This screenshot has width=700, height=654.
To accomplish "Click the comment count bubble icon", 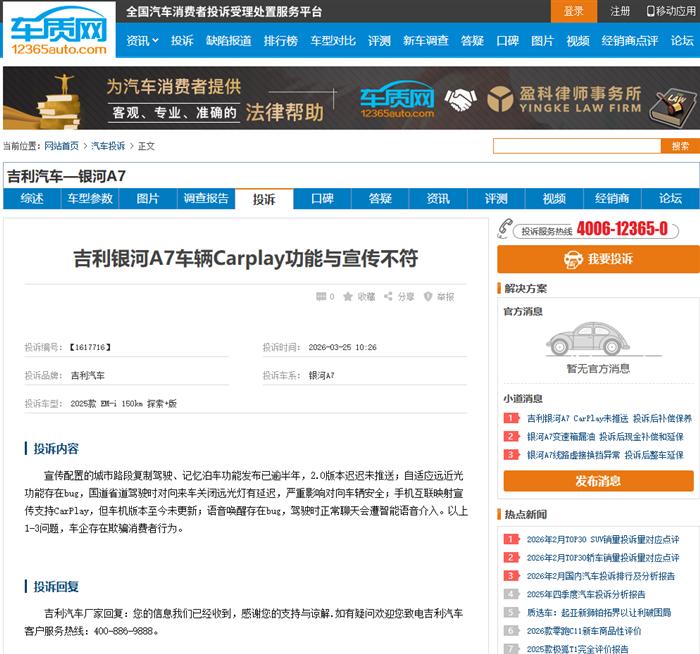I will [320, 297].
